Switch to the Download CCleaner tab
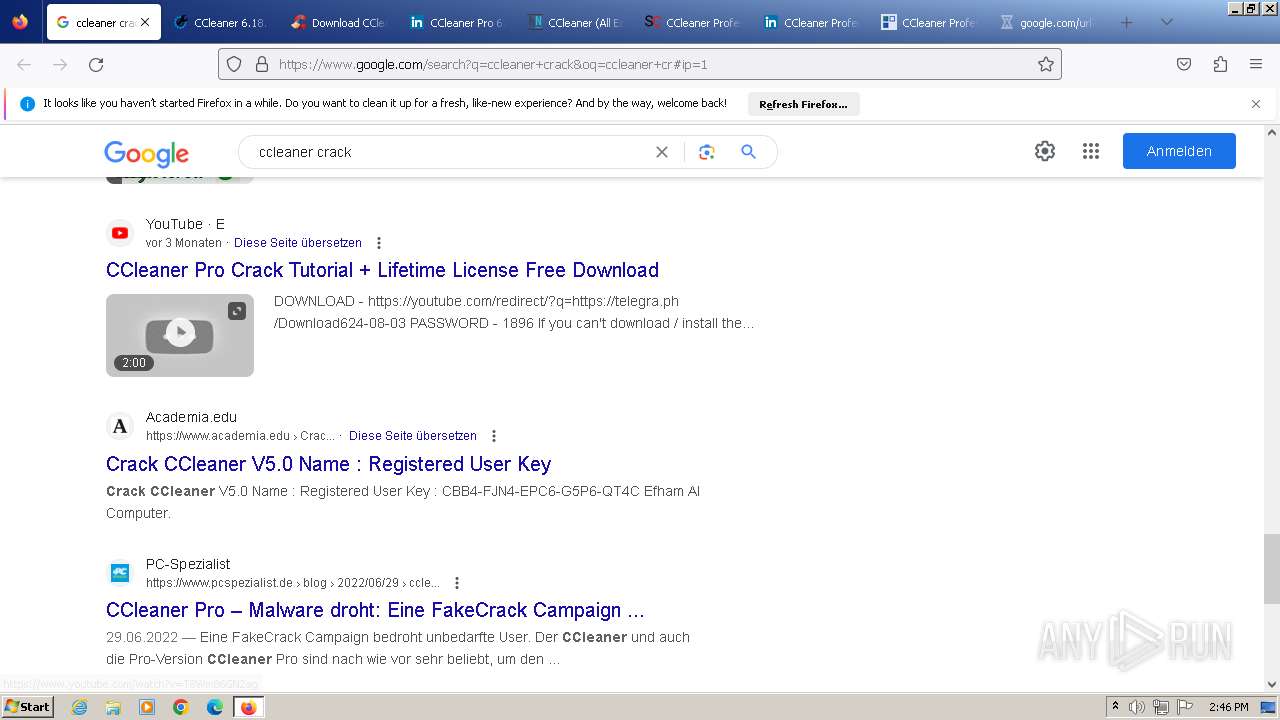This screenshot has width=1280, height=720. click(x=338, y=22)
